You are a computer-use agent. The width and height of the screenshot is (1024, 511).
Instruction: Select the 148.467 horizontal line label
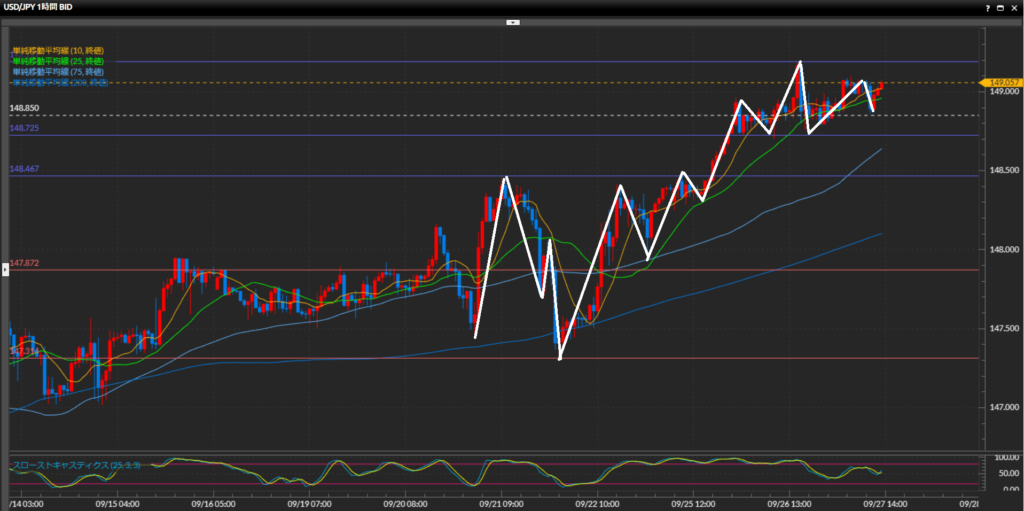pyautogui.click(x=24, y=170)
